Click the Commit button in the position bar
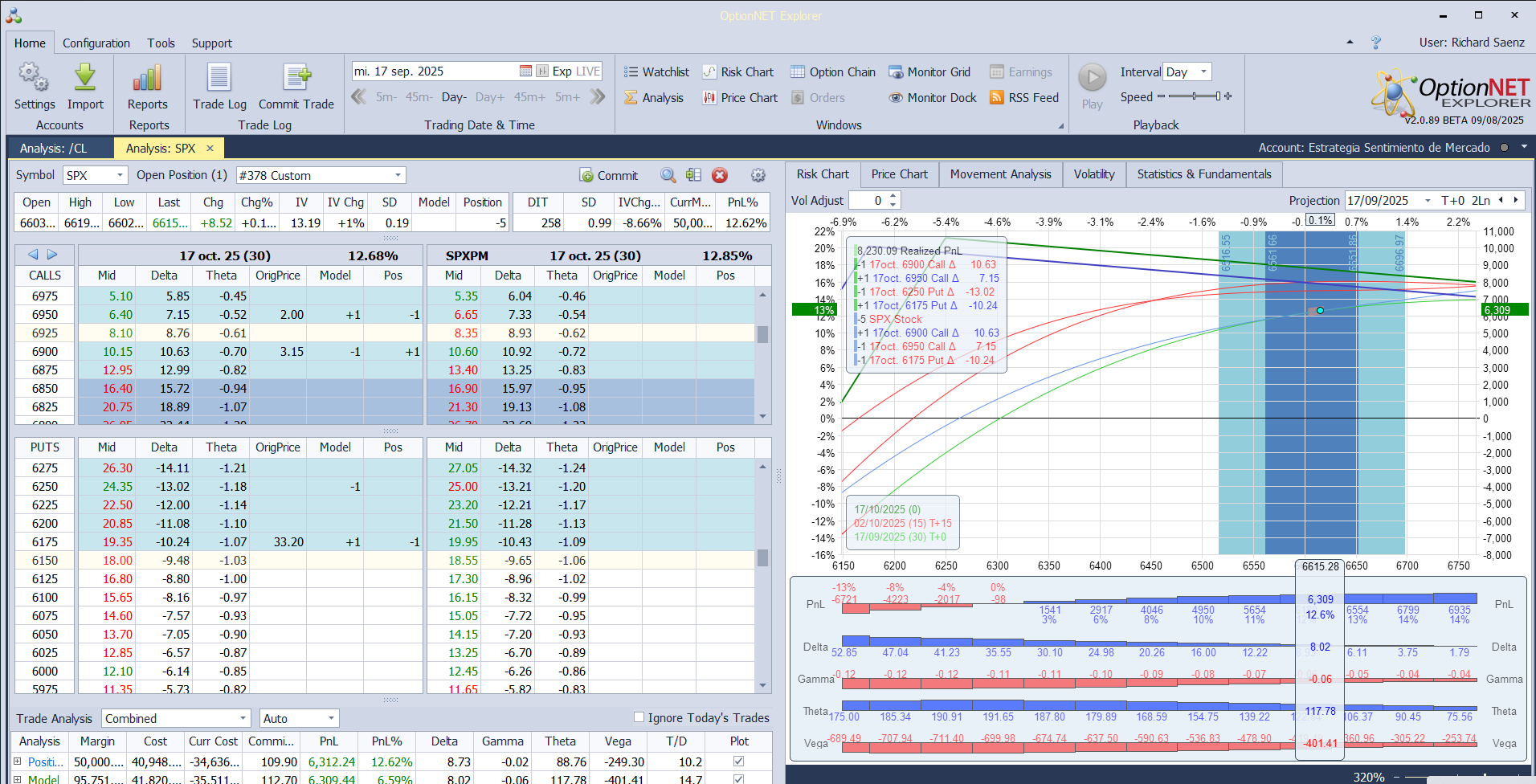The image size is (1536, 784). [x=608, y=175]
